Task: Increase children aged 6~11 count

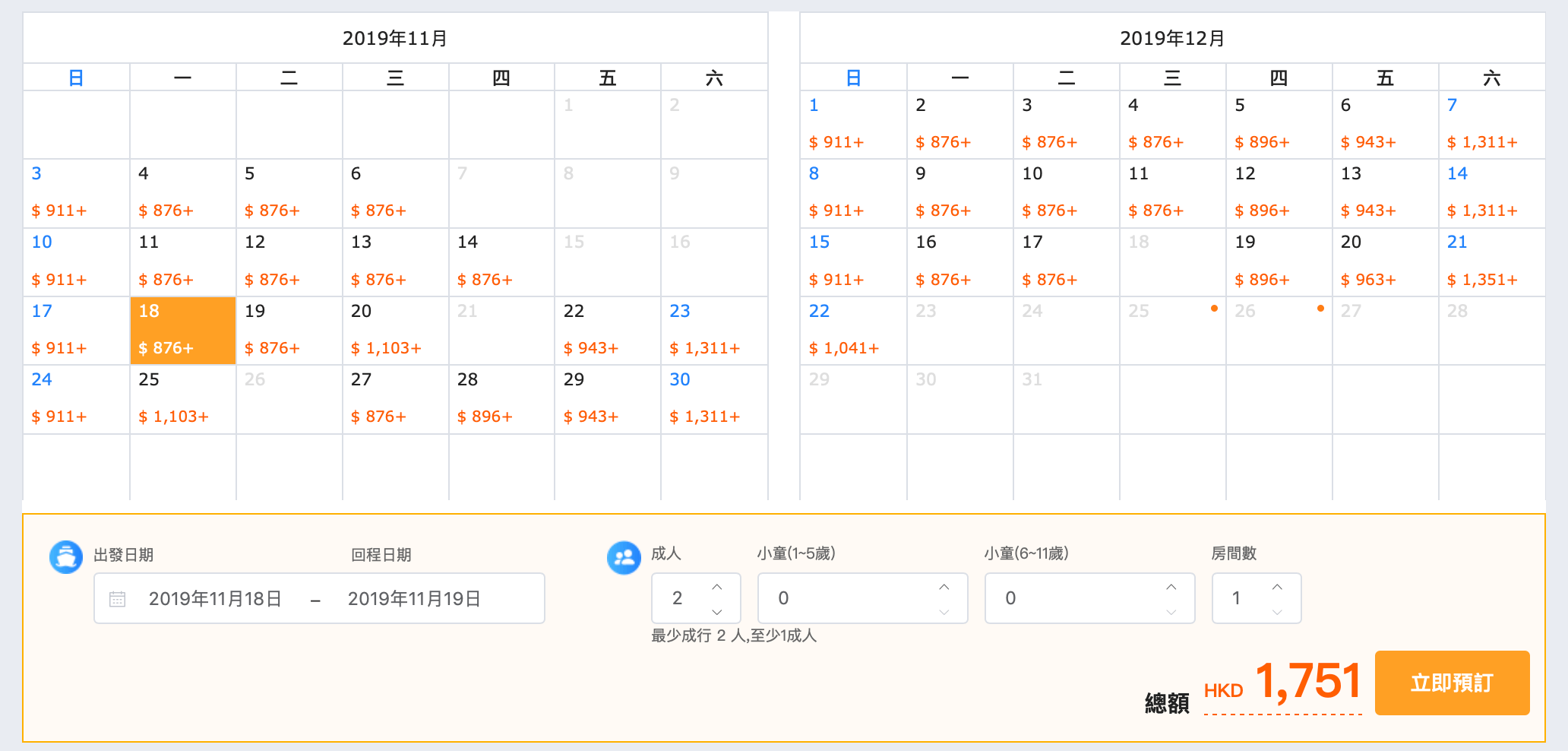Action: coord(1171,587)
